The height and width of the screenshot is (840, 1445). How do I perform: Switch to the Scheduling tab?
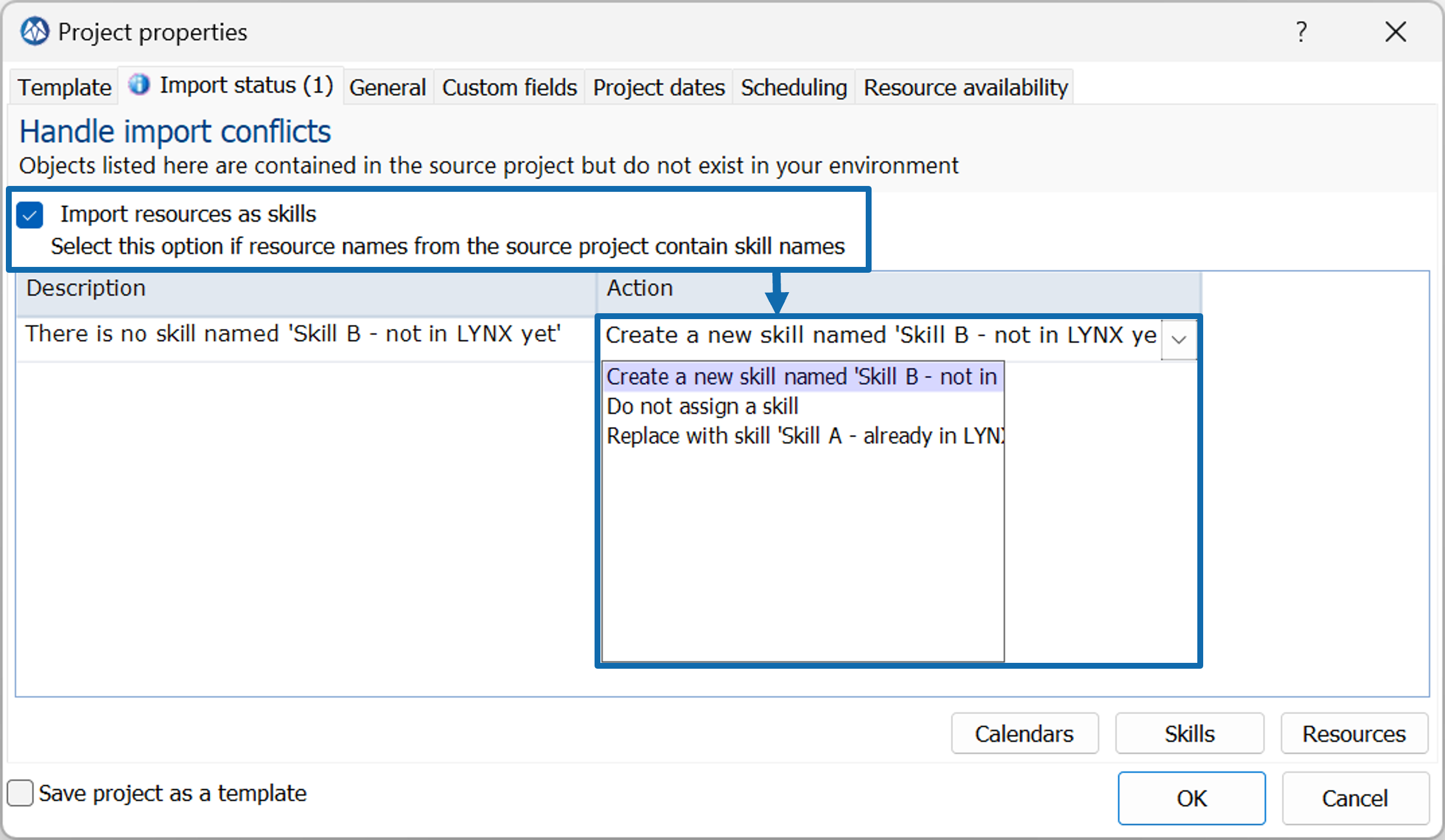(794, 87)
